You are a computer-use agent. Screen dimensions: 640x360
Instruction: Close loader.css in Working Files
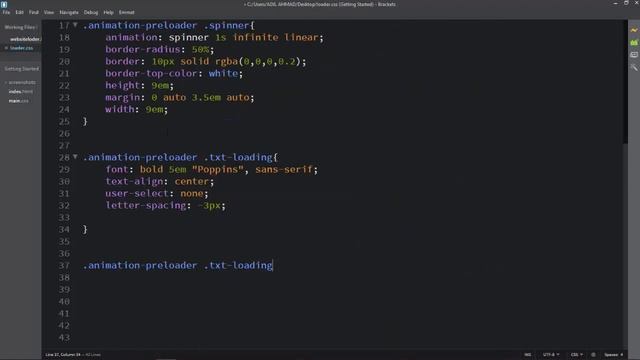(6, 48)
